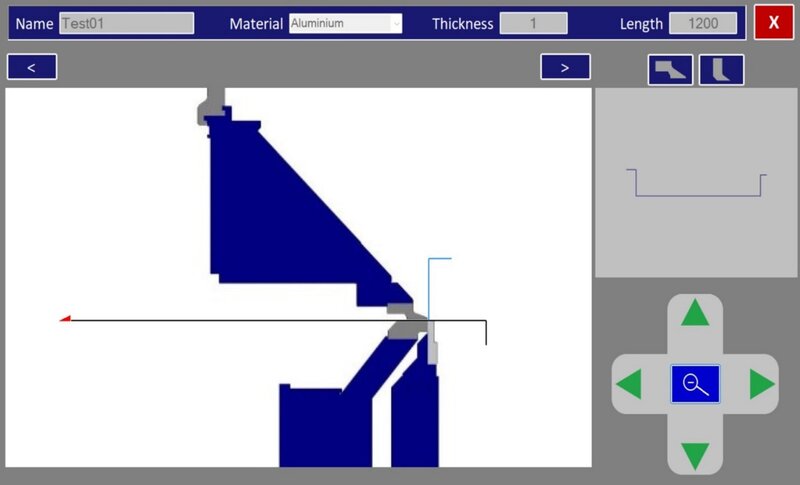Click the Thickness value field
The width and height of the screenshot is (800, 485).
tap(534, 23)
